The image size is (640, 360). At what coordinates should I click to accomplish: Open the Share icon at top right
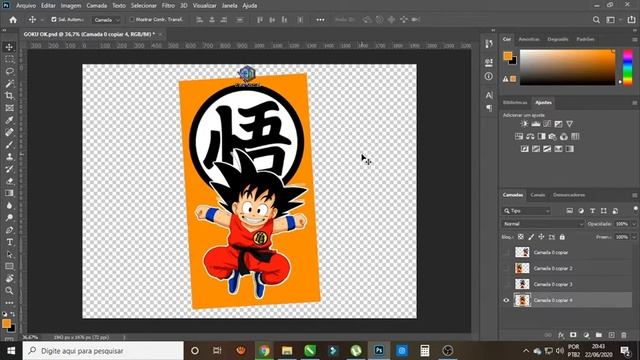(631, 20)
